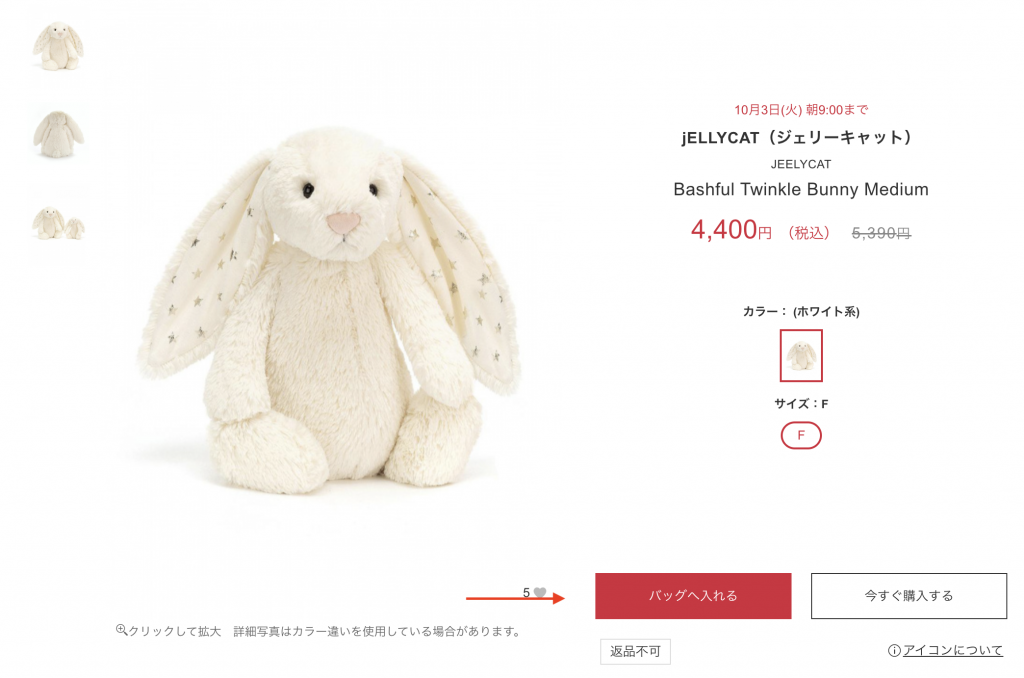
Task: Click the favorites count number 5
Action: (x=526, y=592)
